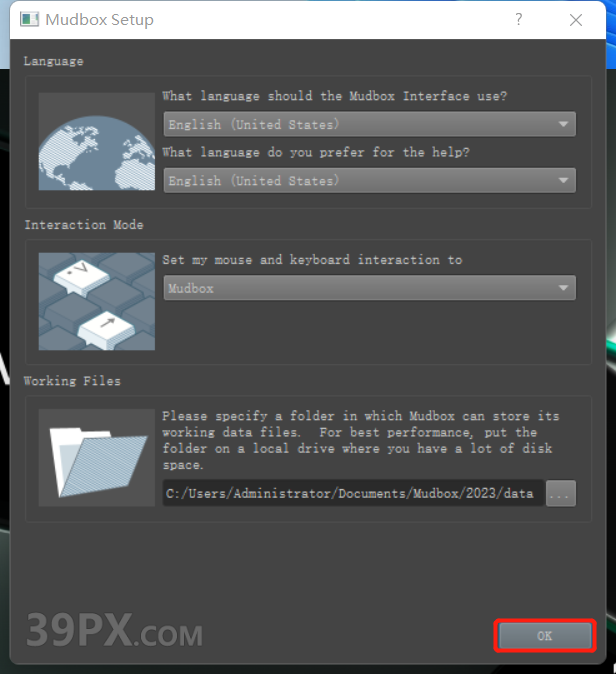
Task: Select the Interaction Mode section heading
Action: [84, 225]
